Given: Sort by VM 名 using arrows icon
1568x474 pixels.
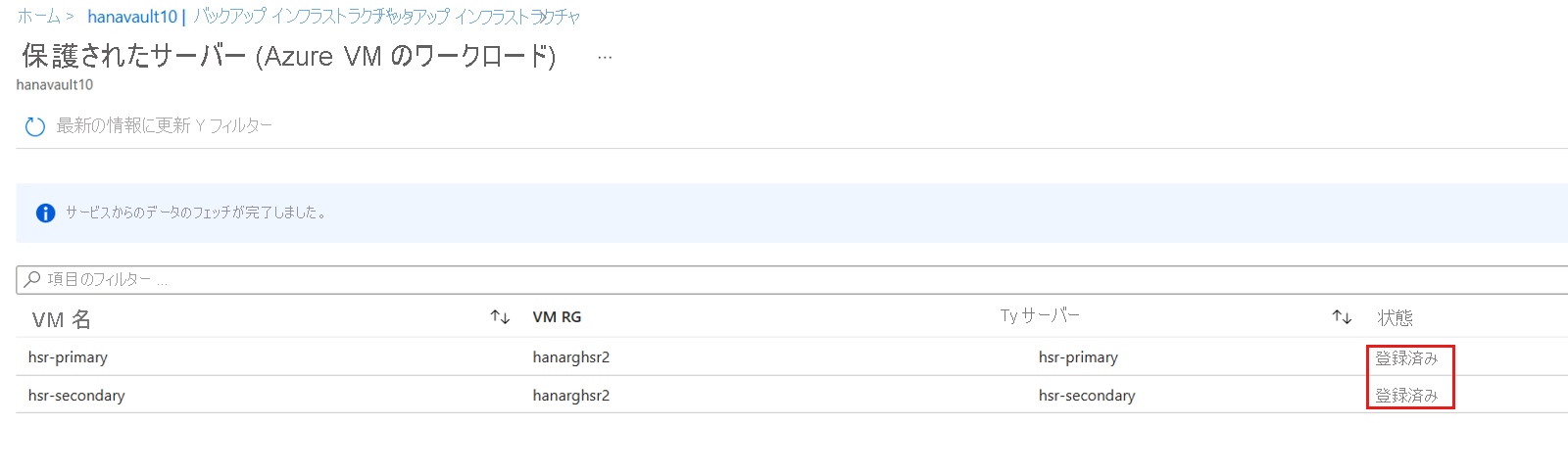Looking at the screenshot, I should click(500, 316).
